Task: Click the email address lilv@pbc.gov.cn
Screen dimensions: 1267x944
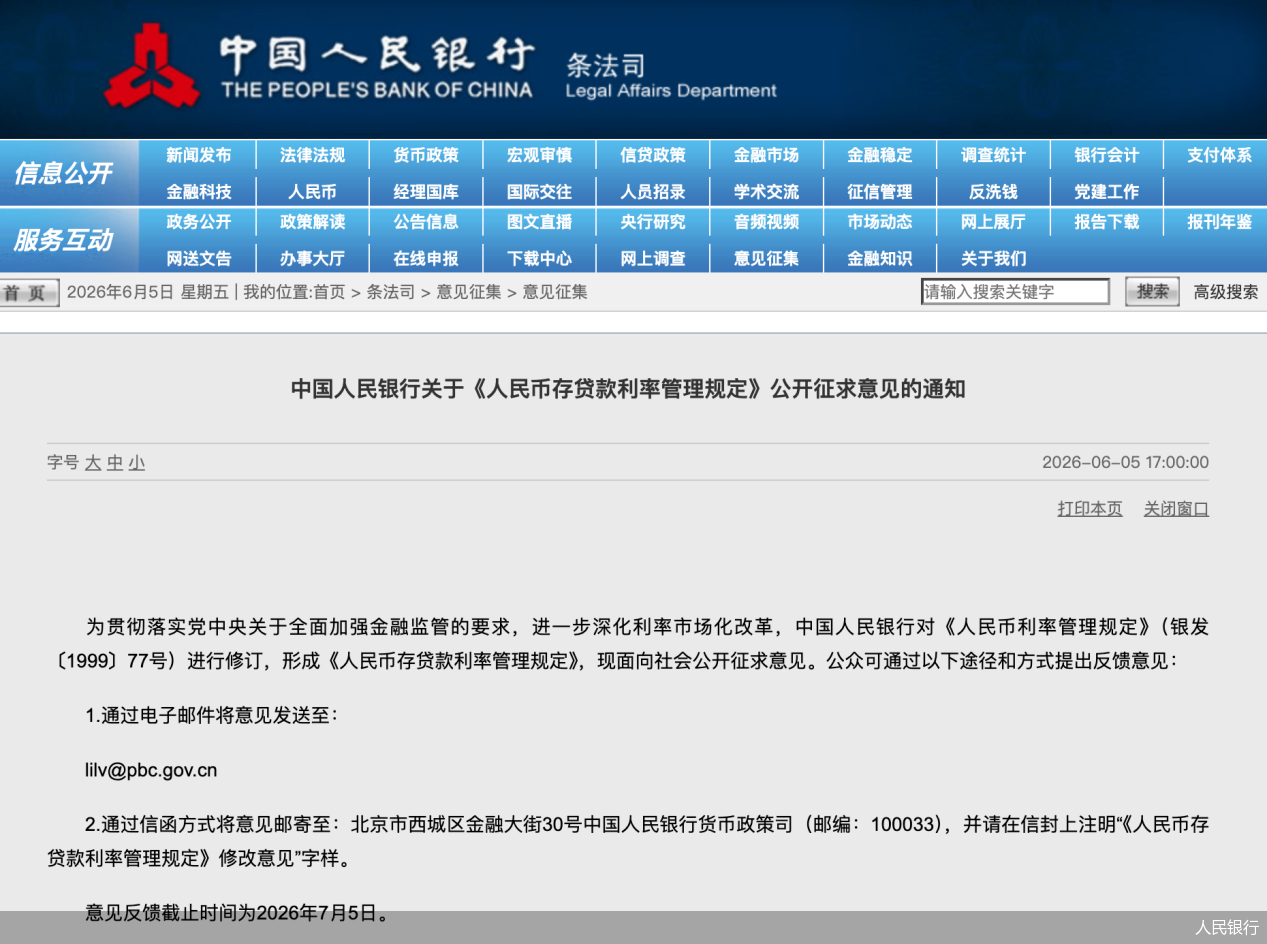Action: [151, 770]
